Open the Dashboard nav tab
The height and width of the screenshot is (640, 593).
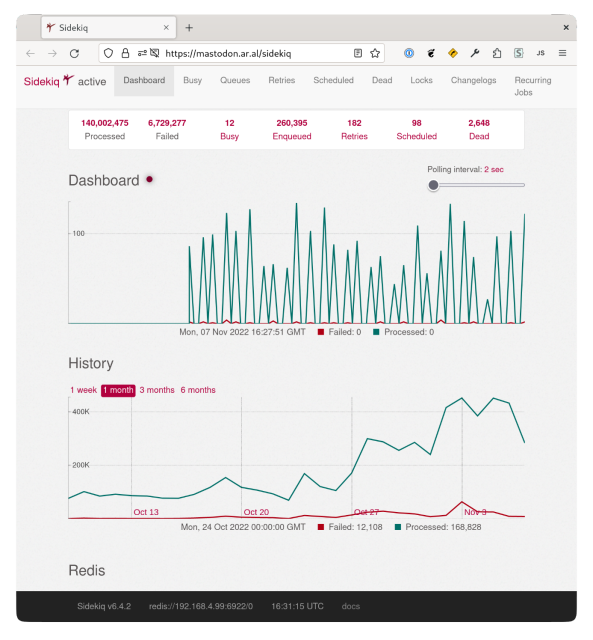(144, 80)
